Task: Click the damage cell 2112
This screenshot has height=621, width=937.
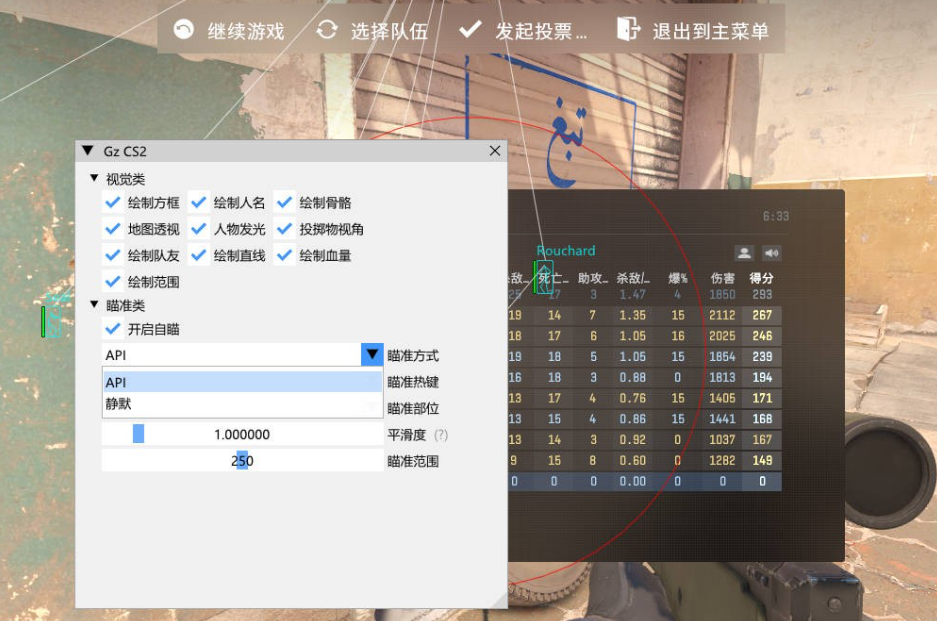Action: (x=722, y=315)
